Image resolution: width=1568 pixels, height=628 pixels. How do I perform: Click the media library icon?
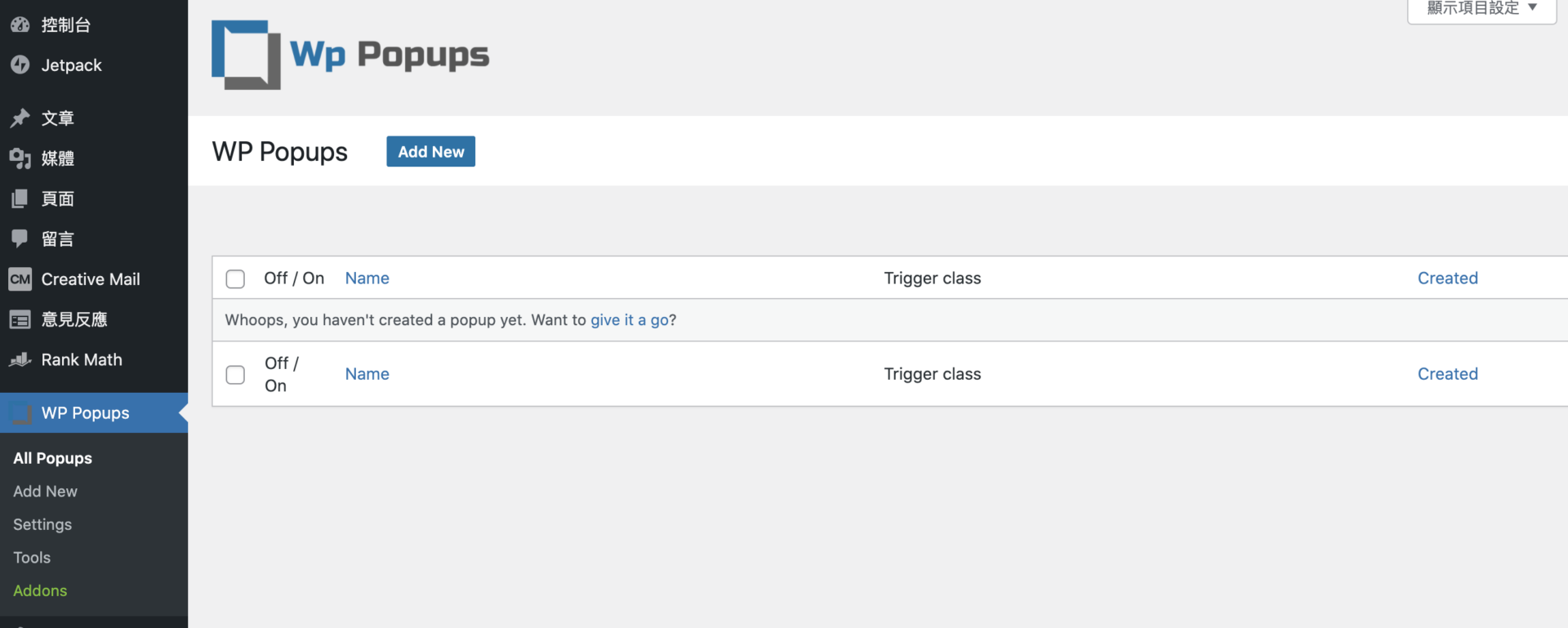pos(20,158)
